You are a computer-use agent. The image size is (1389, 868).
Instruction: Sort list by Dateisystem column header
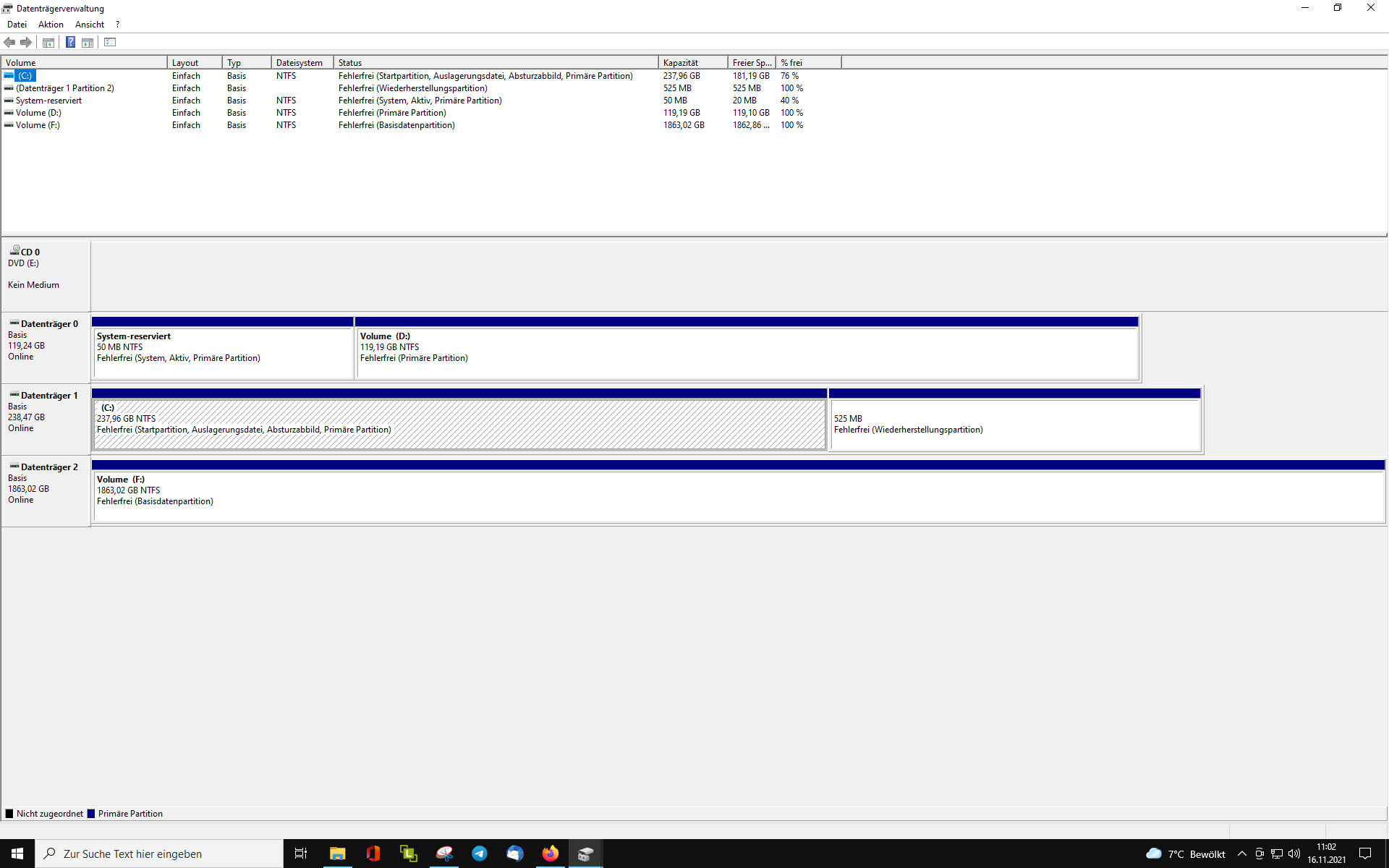pos(301,63)
